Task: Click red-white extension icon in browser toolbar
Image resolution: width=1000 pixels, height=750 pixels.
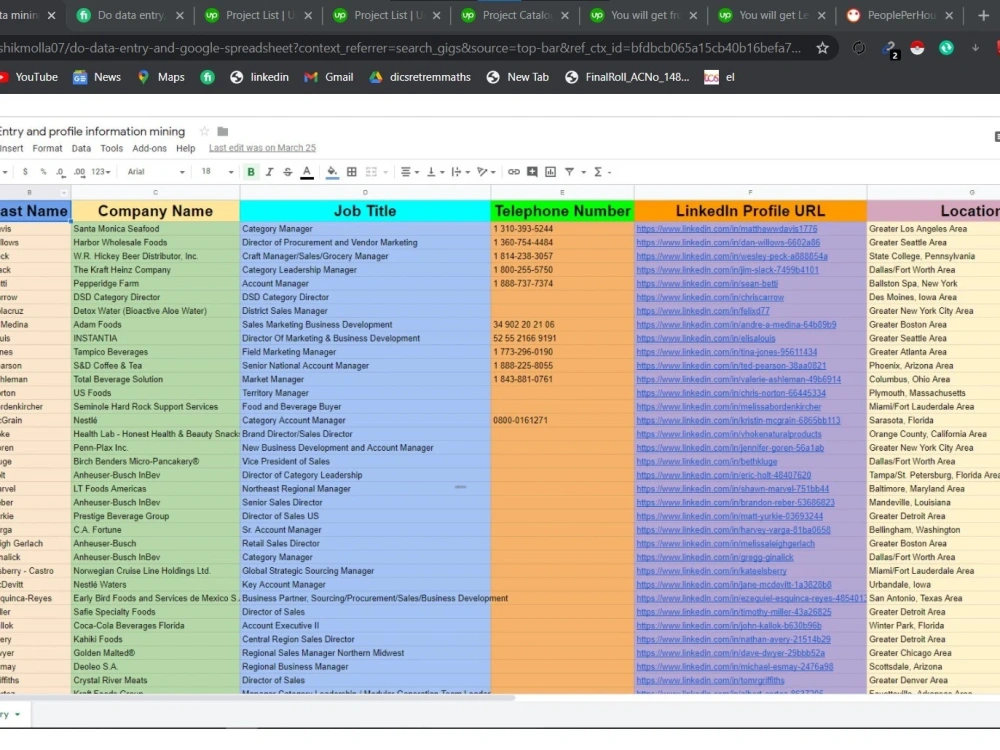Action: tap(917, 48)
